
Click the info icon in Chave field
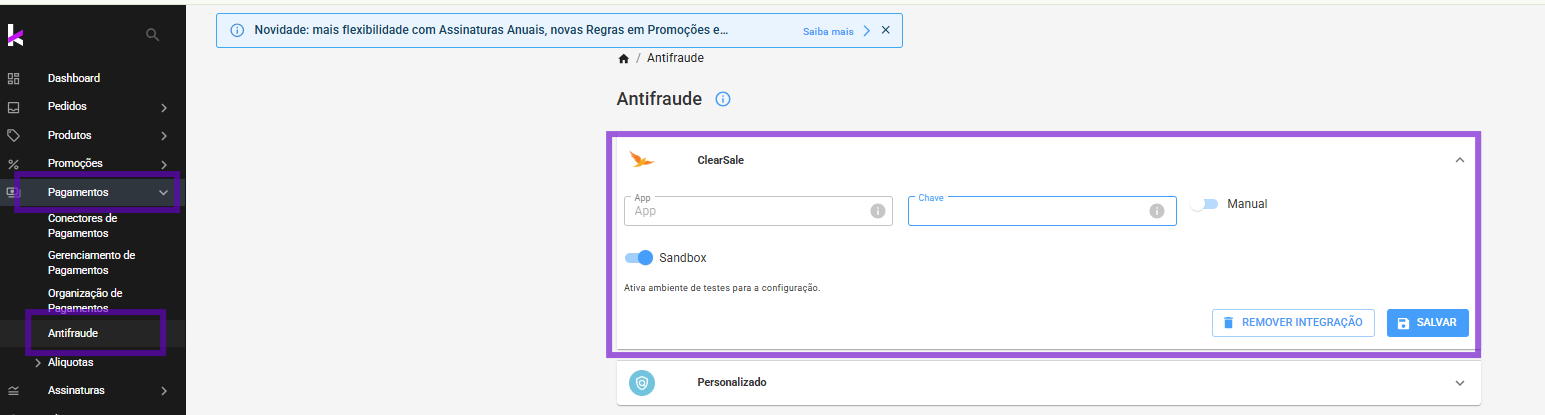(1157, 211)
